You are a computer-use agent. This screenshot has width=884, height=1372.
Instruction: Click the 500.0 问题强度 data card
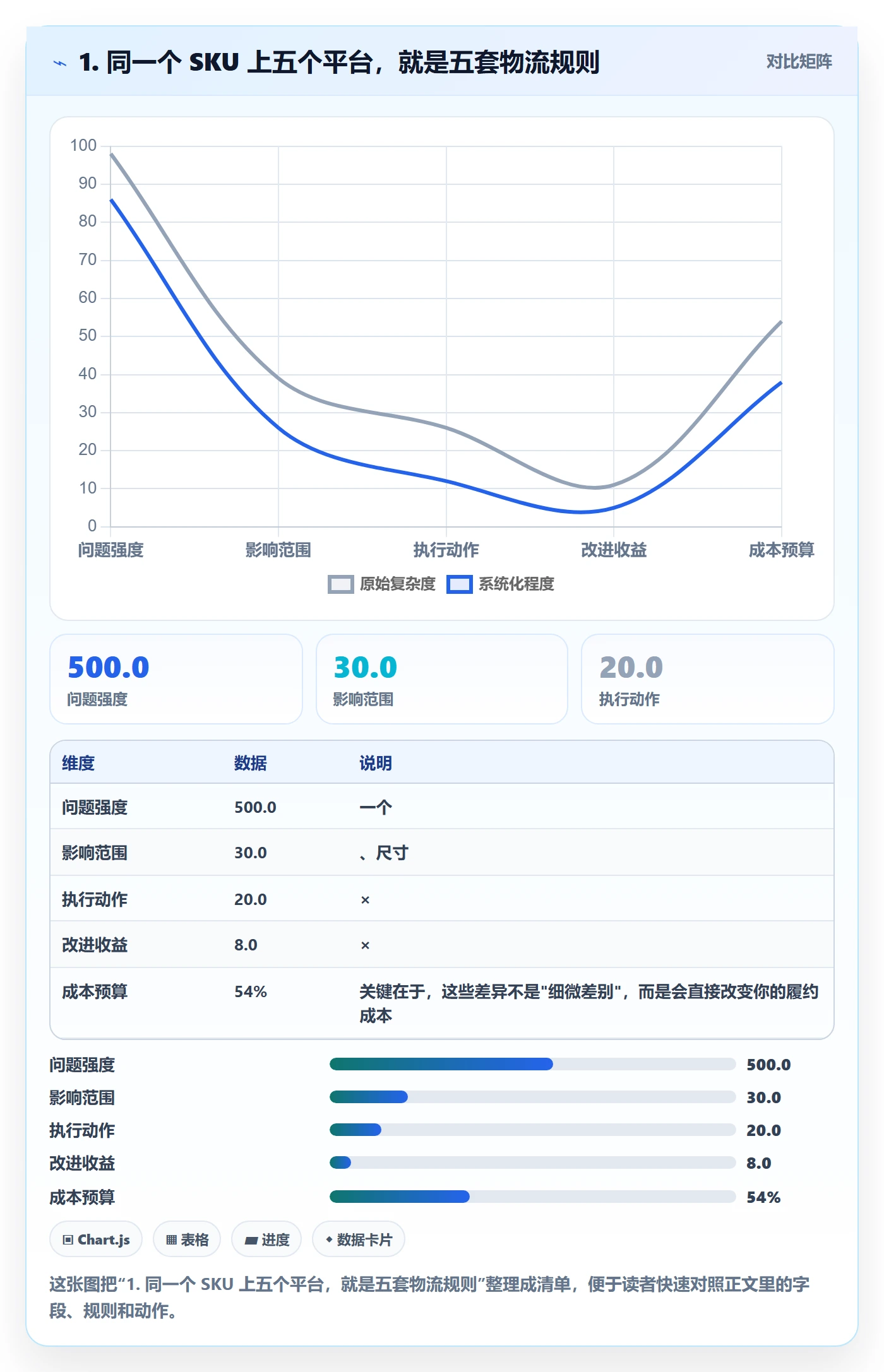176,679
